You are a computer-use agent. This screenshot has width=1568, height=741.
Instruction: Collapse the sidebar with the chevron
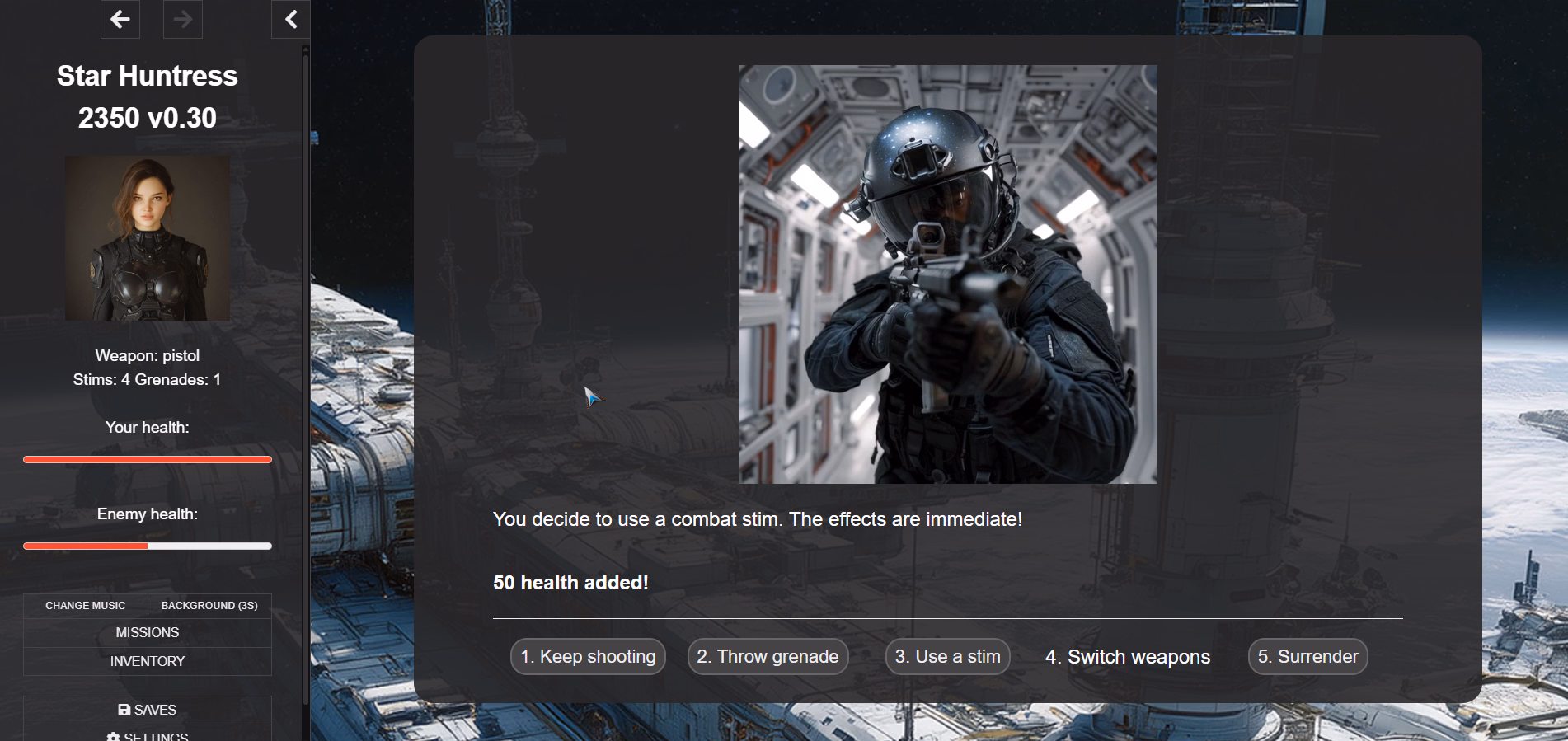click(291, 20)
